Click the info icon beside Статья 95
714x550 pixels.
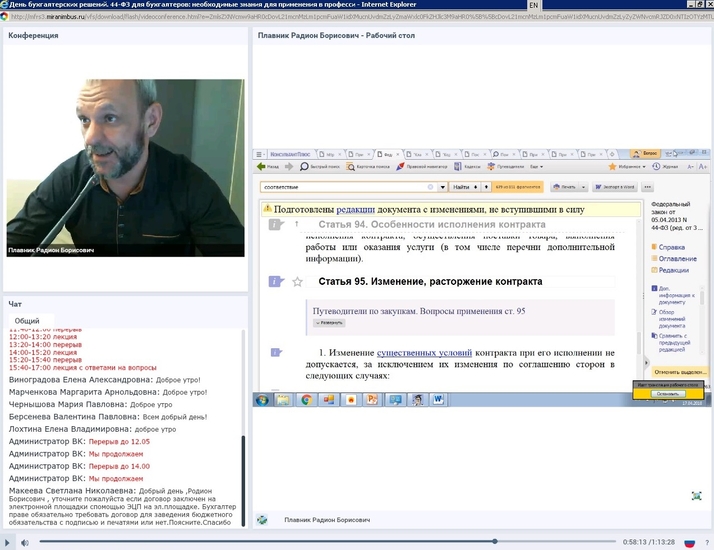tap(276, 281)
